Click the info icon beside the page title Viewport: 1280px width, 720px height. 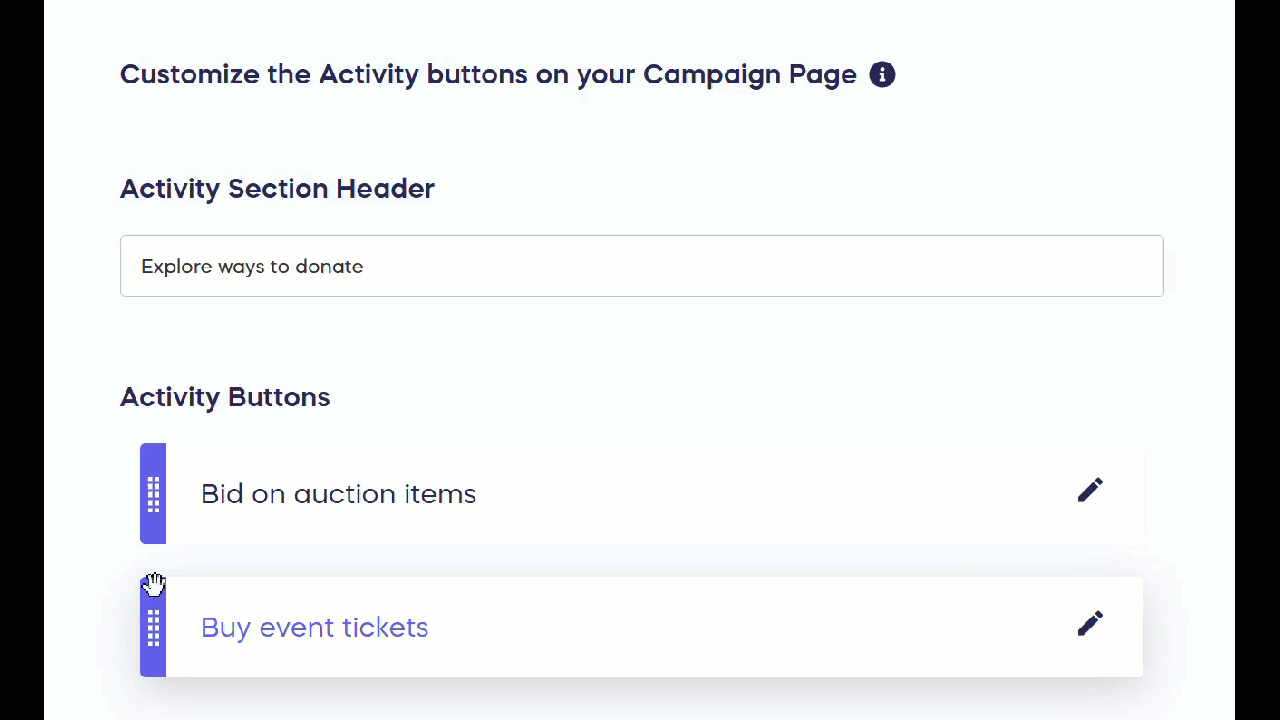pos(882,74)
